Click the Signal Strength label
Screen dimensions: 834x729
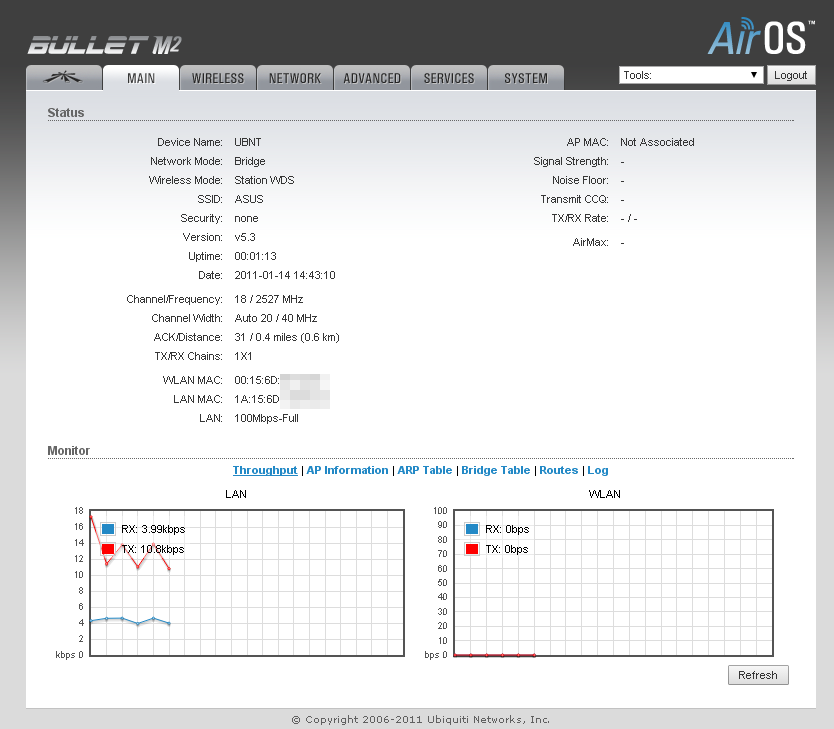click(x=571, y=161)
